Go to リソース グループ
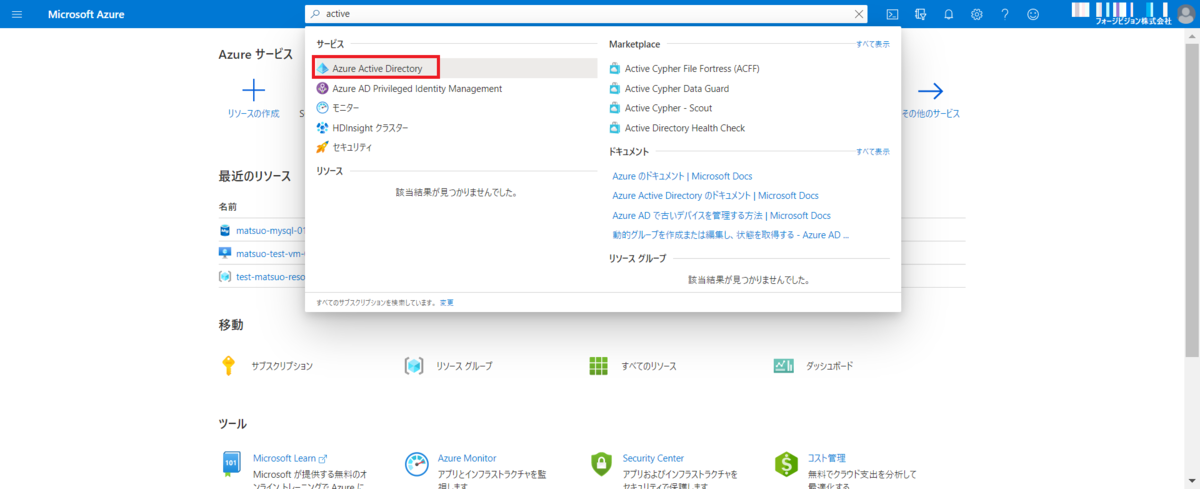The image size is (1200, 489). [464, 366]
